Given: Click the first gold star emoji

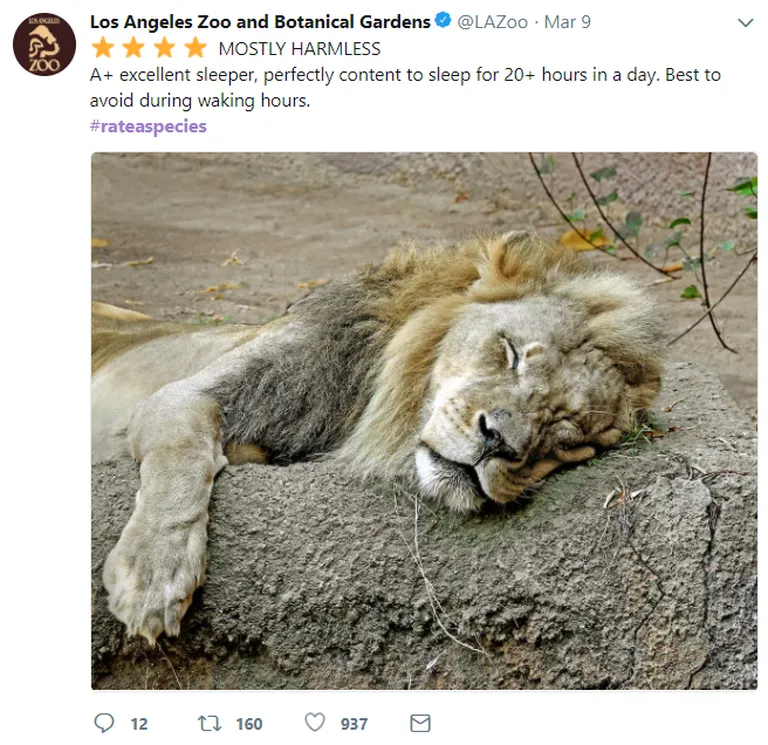Looking at the screenshot, I should pyautogui.click(x=103, y=48).
